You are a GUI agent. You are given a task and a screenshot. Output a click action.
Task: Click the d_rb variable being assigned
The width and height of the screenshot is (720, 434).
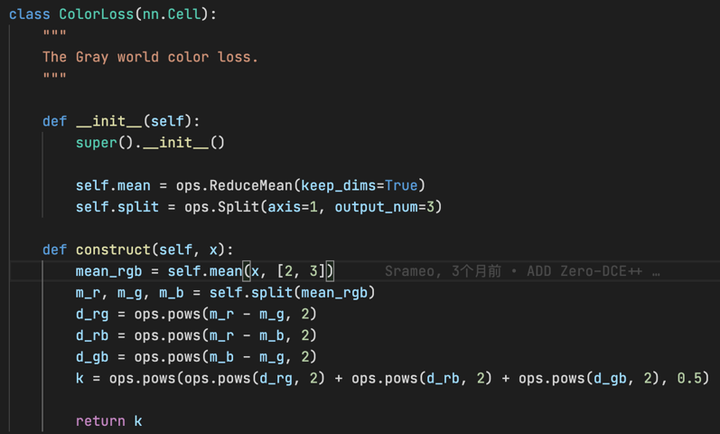coord(93,335)
